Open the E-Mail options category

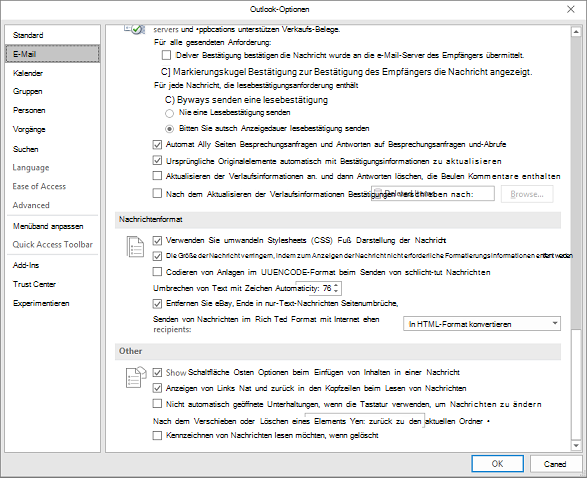coord(52,54)
